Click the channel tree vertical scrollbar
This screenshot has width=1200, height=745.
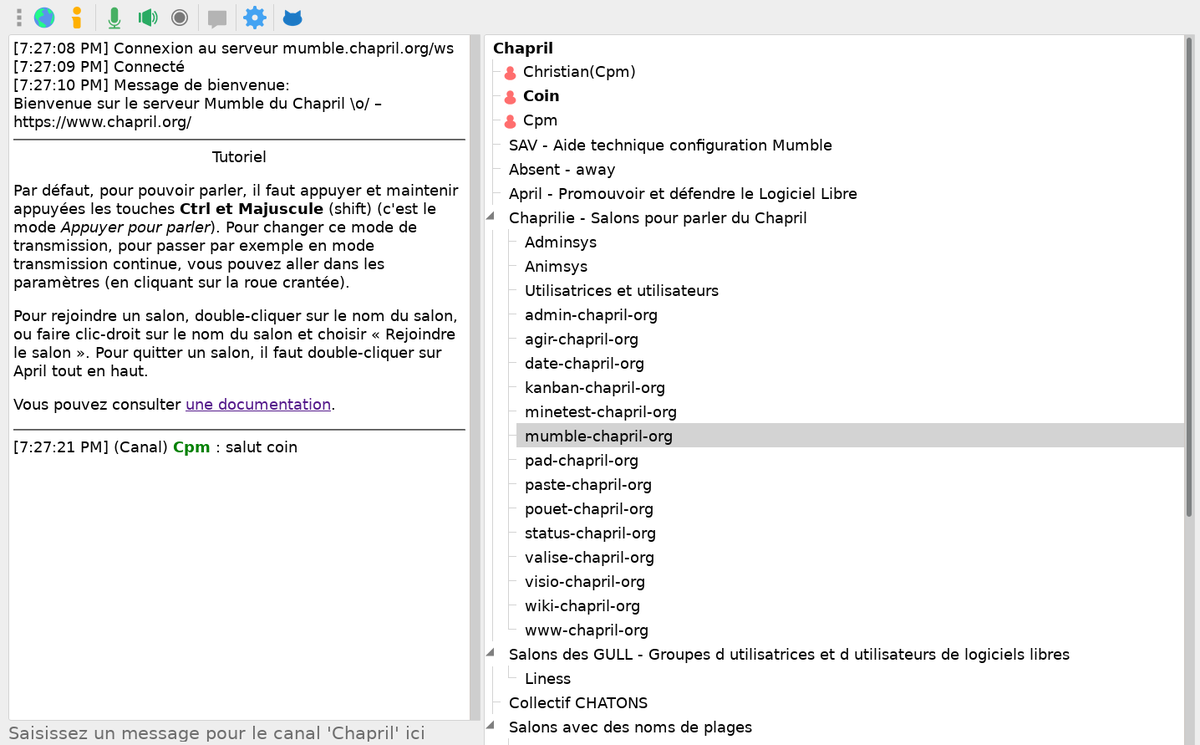pyautogui.click(x=1190, y=275)
